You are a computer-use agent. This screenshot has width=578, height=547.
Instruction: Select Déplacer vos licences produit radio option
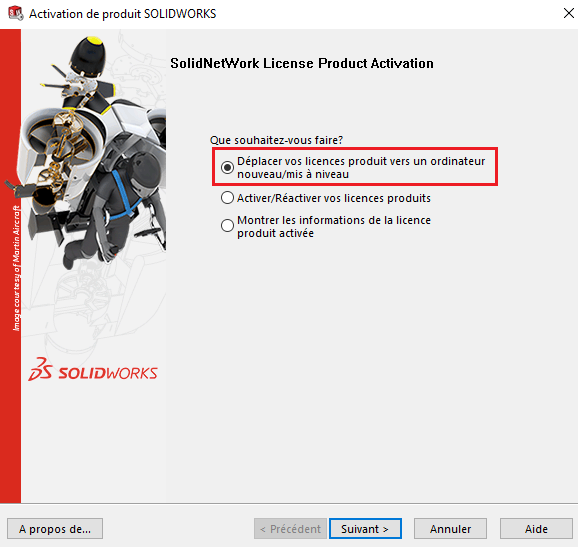point(227,167)
